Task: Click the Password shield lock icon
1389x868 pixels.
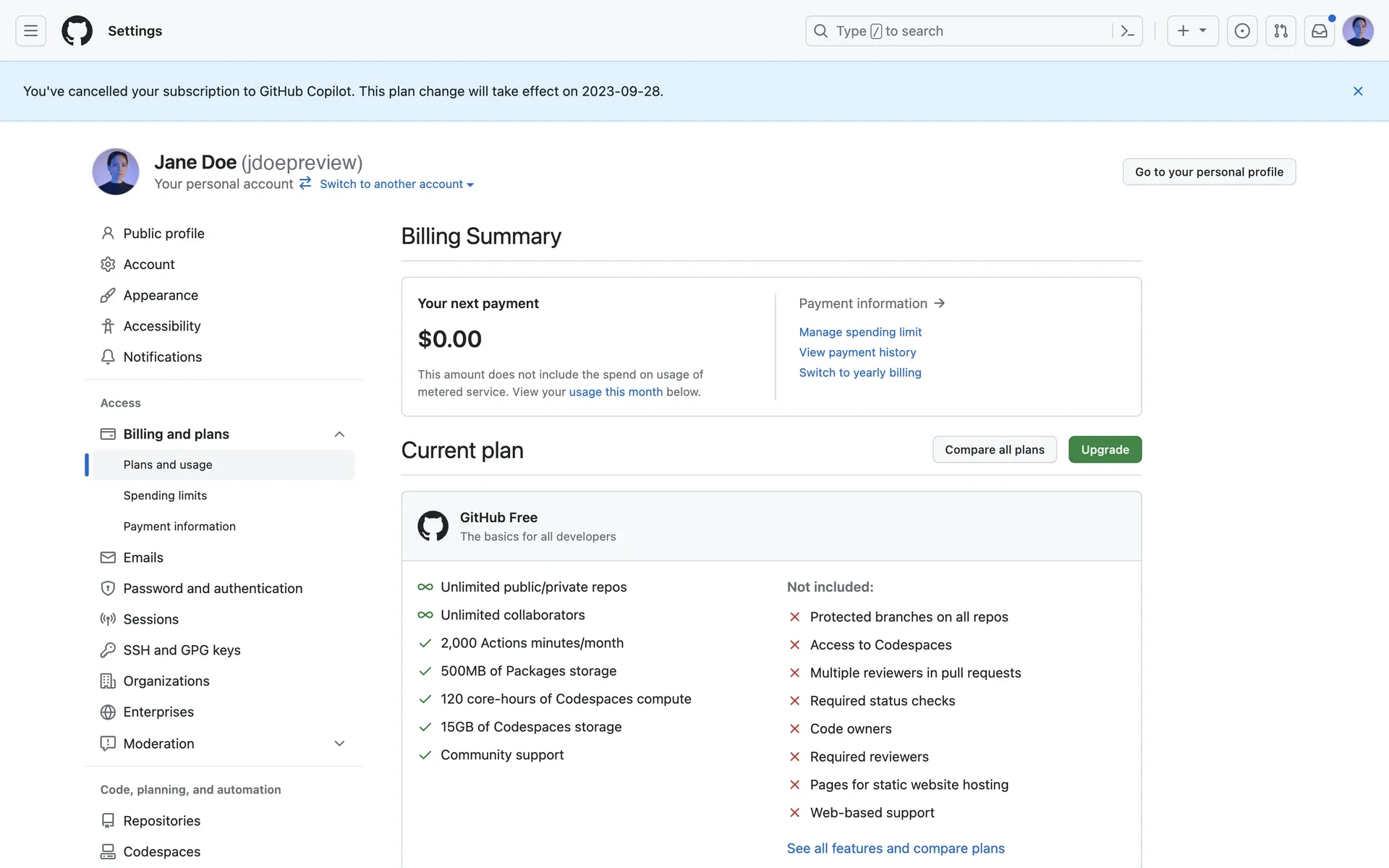Action: click(108, 589)
